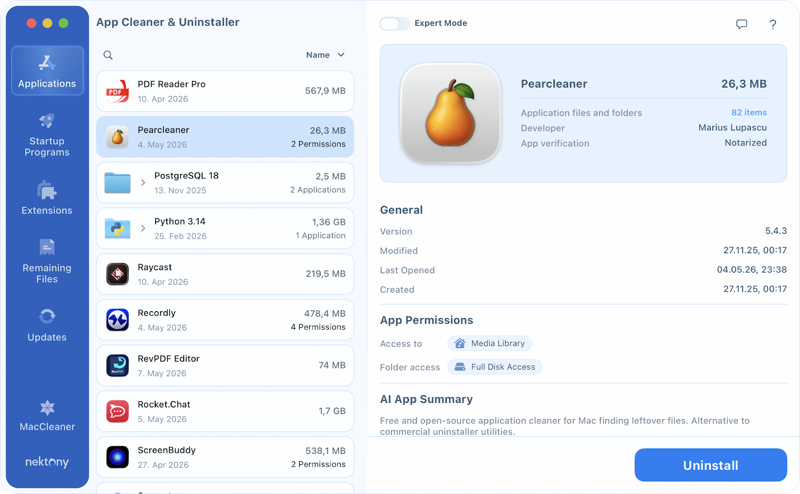This screenshot has width=800, height=494.
Task: Click the Media Library permission badge
Action: (490, 343)
